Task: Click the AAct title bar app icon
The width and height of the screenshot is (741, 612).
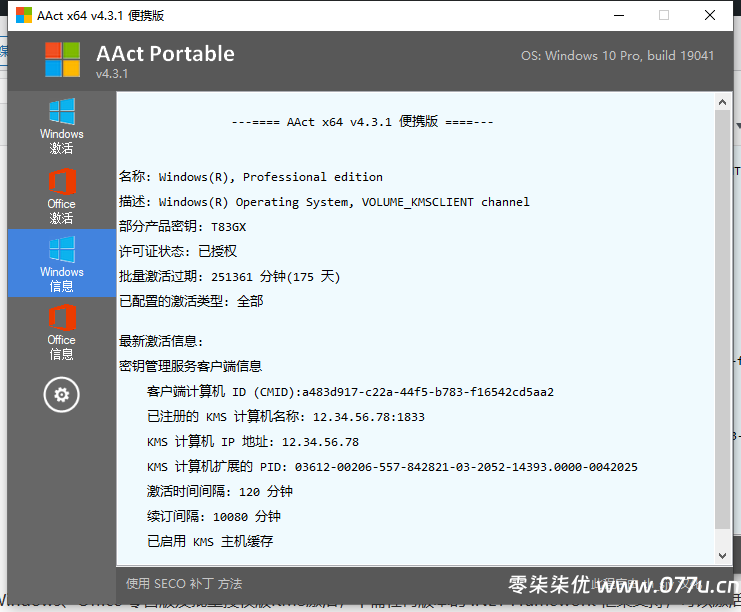Action: 24,15
